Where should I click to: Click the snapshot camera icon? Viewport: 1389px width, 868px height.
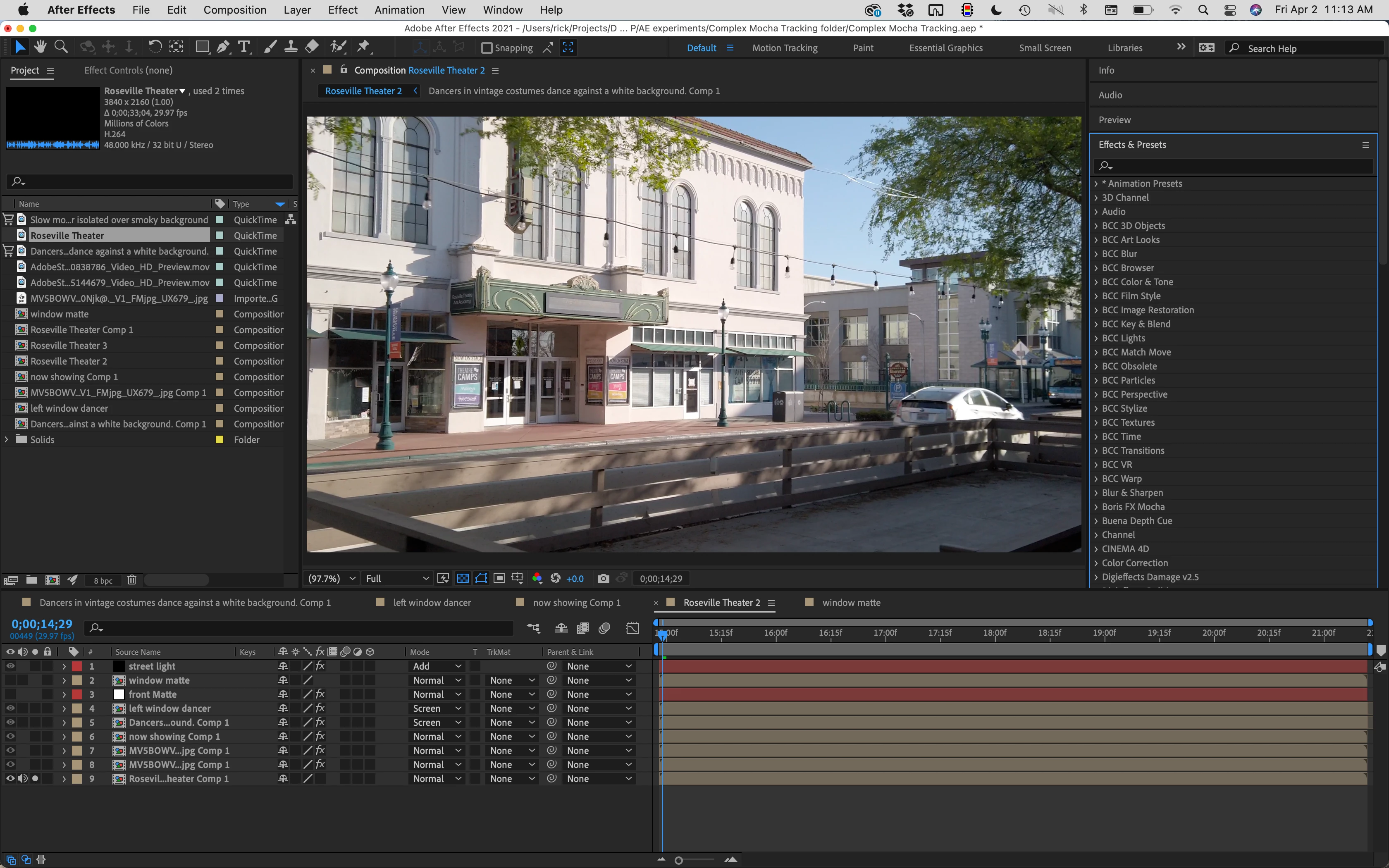pos(603,579)
